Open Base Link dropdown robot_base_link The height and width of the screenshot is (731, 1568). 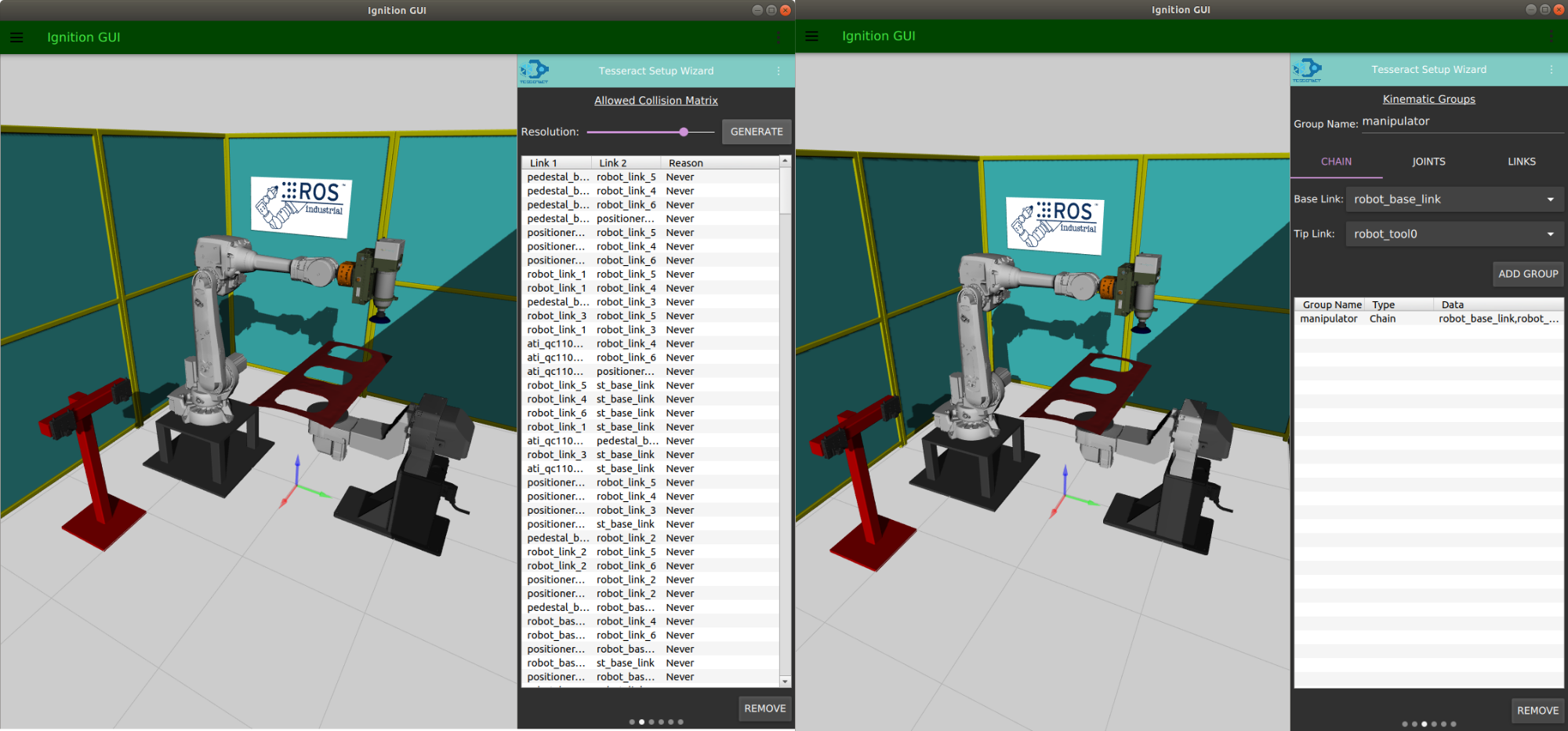coord(1454,199)
